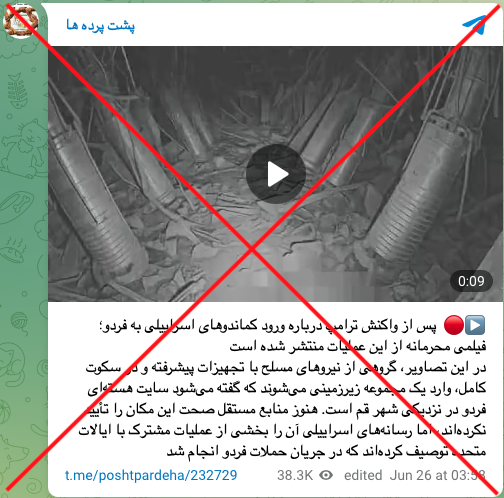504x498 pixels.
Task: Click the Telegram paper plane icon
Action: click(475, 24)
